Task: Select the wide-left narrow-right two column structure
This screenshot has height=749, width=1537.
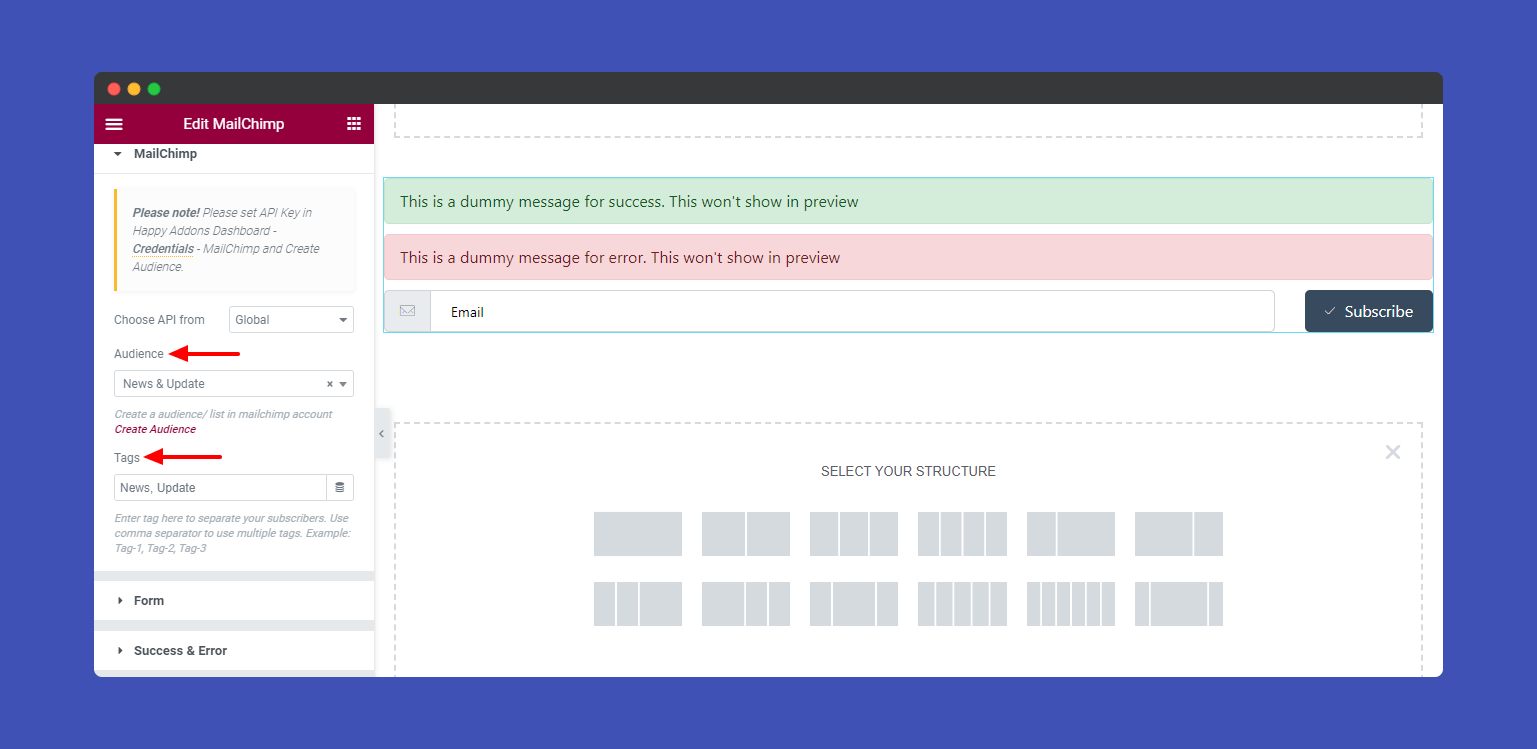Action: point(1179,534)
